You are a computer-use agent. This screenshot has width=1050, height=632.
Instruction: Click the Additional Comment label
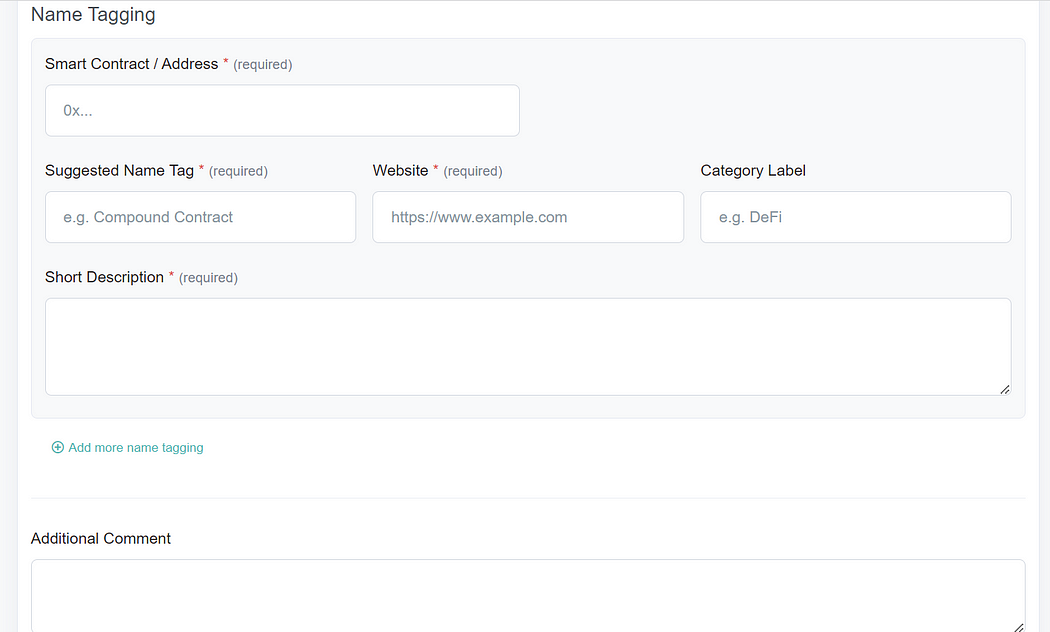[x=101, y=538]
